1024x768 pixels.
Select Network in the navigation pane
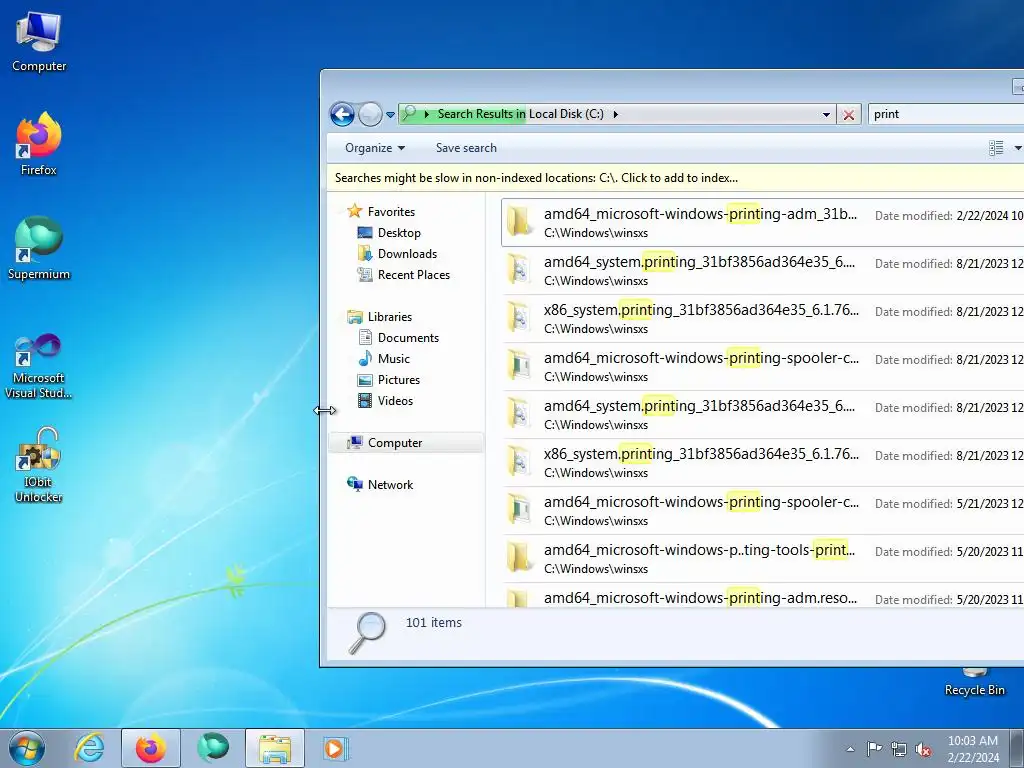(x=391, y=485)
